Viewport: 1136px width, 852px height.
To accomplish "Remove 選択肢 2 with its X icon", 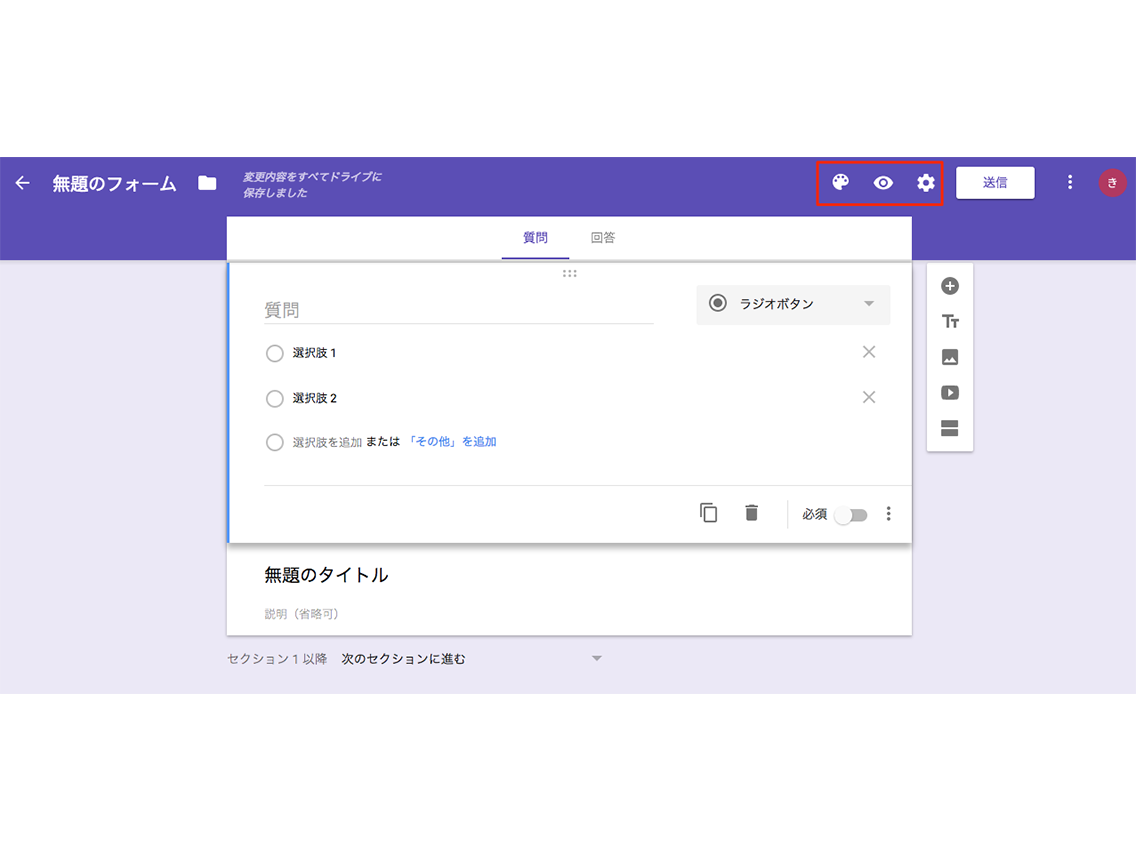I will 869,397.
